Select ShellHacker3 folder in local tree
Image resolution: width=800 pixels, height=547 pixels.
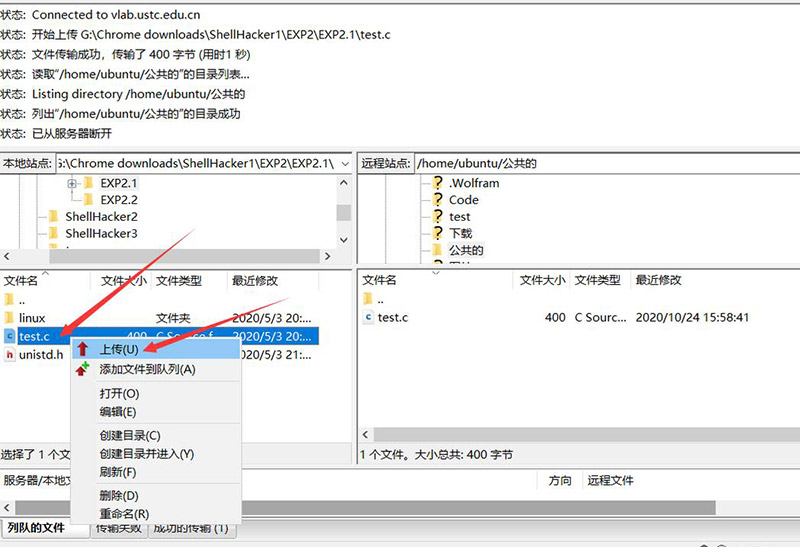[x=101, y=234]
